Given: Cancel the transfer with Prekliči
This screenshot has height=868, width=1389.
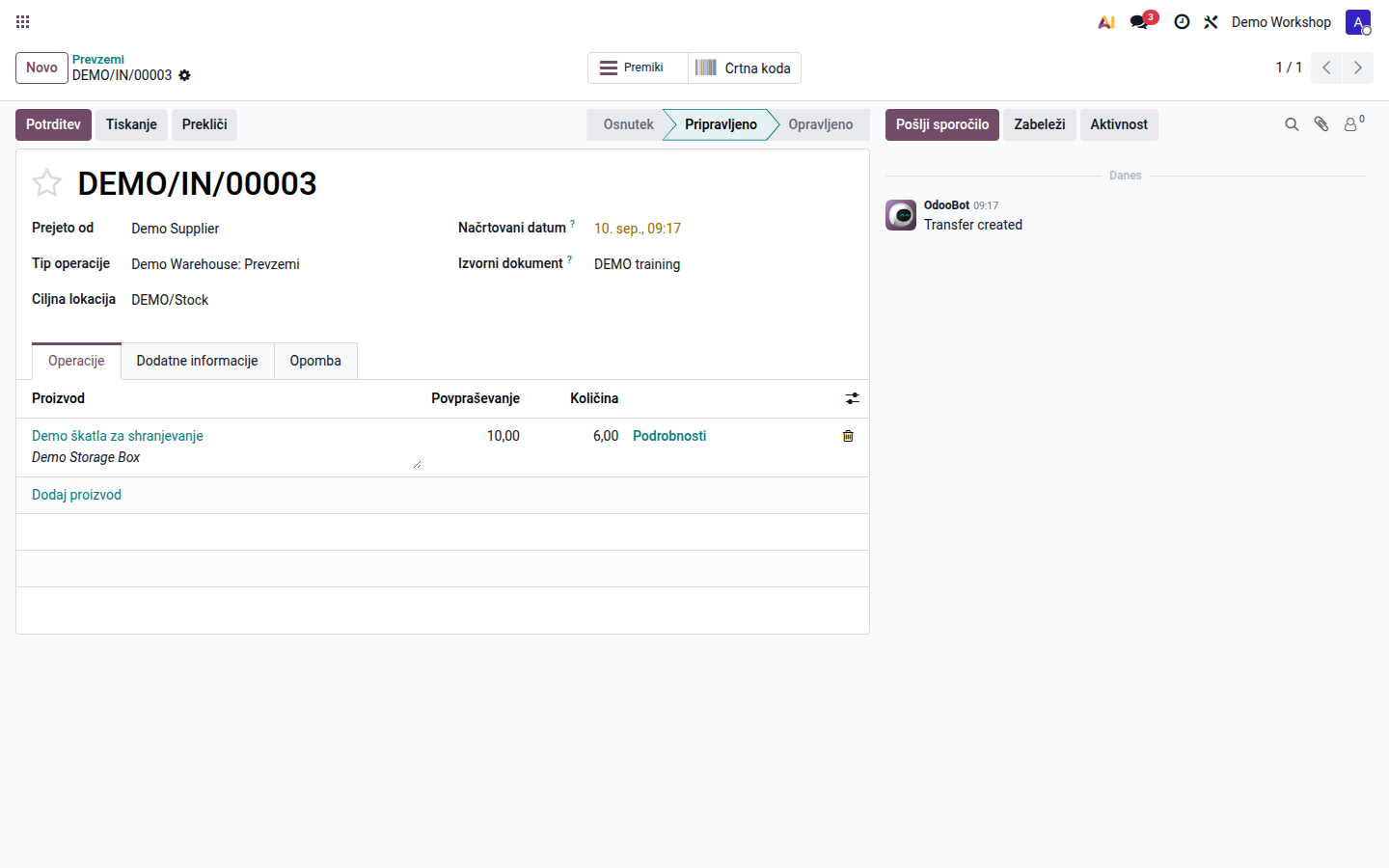Looking at the screenshot, I should coord(204,124).
